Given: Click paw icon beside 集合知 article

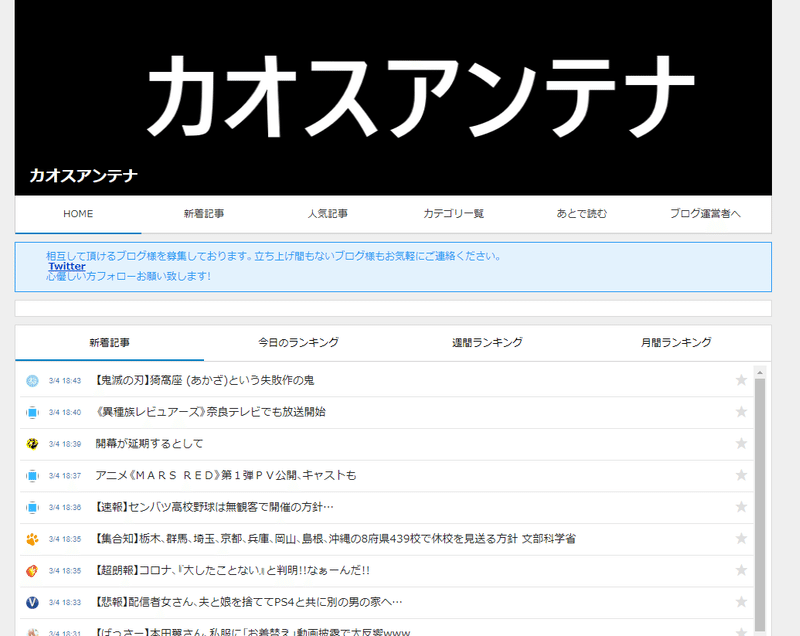Looking at the screenshot, I should pyautogui.click(x=32, y=539).
